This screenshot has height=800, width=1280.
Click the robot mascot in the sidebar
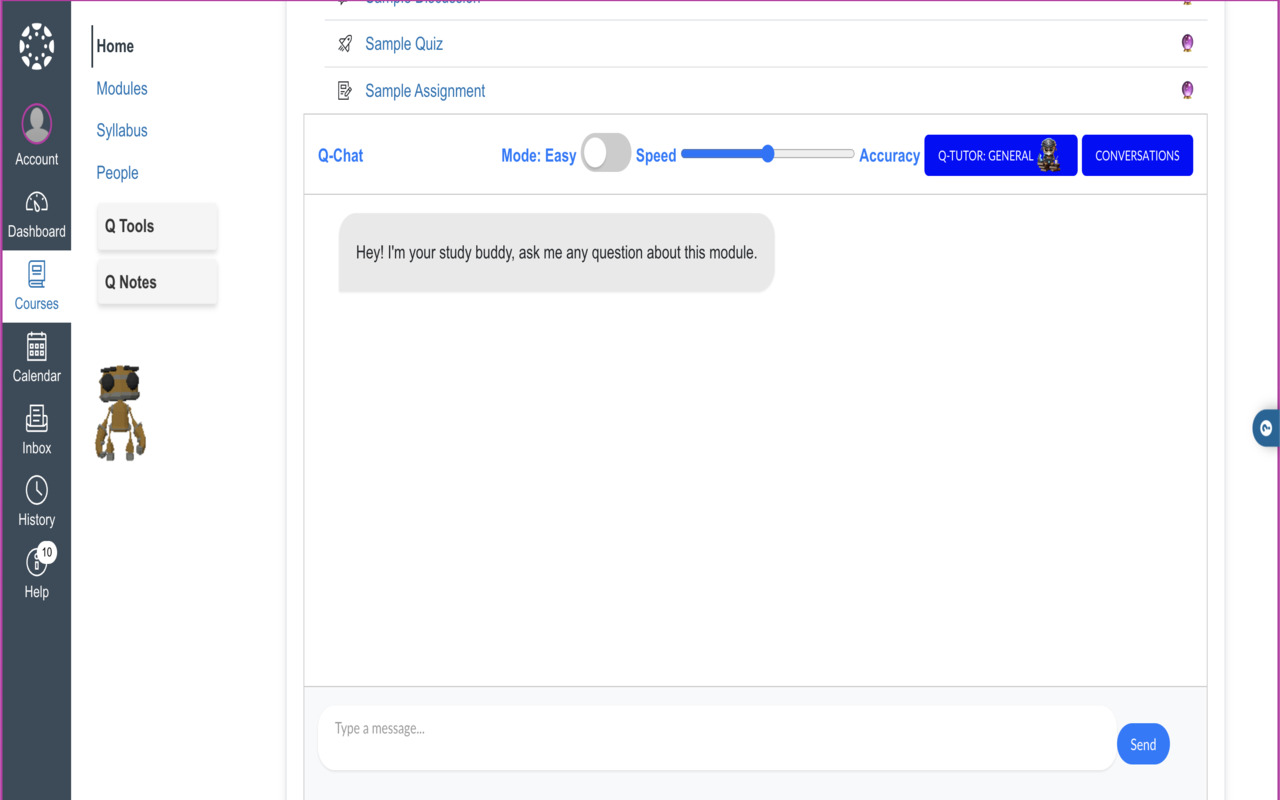coord(120,413)
